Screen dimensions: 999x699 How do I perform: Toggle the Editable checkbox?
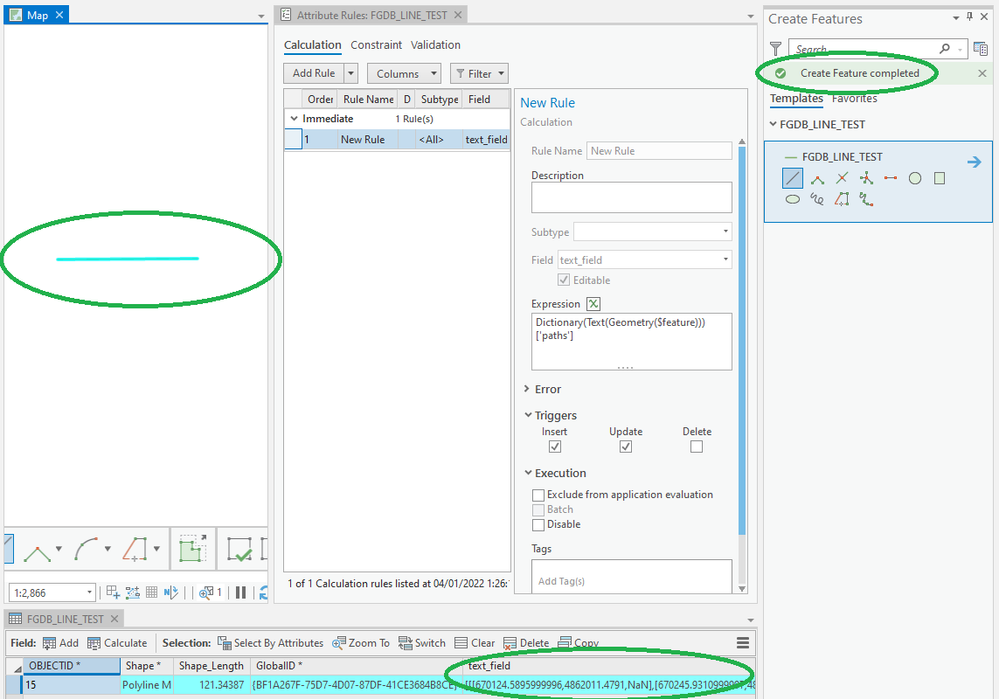(563, 280)
